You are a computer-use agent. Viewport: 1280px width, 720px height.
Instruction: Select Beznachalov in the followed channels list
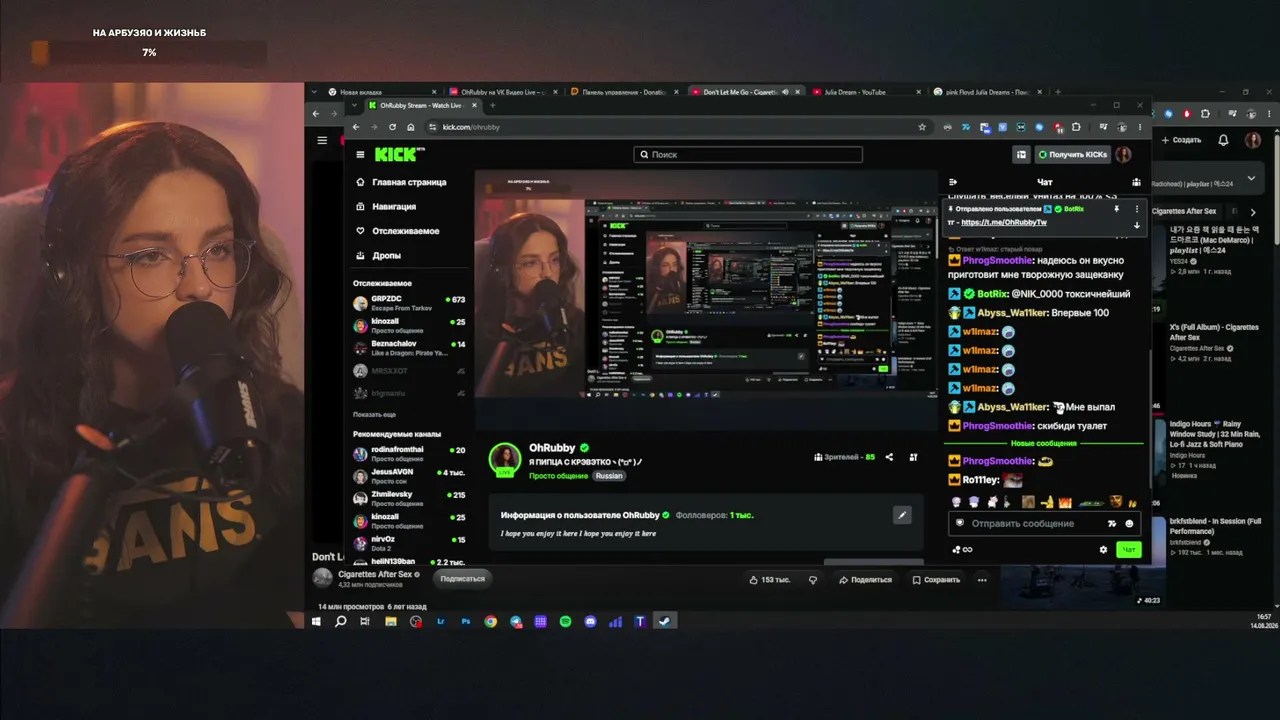tap(410, 348)
